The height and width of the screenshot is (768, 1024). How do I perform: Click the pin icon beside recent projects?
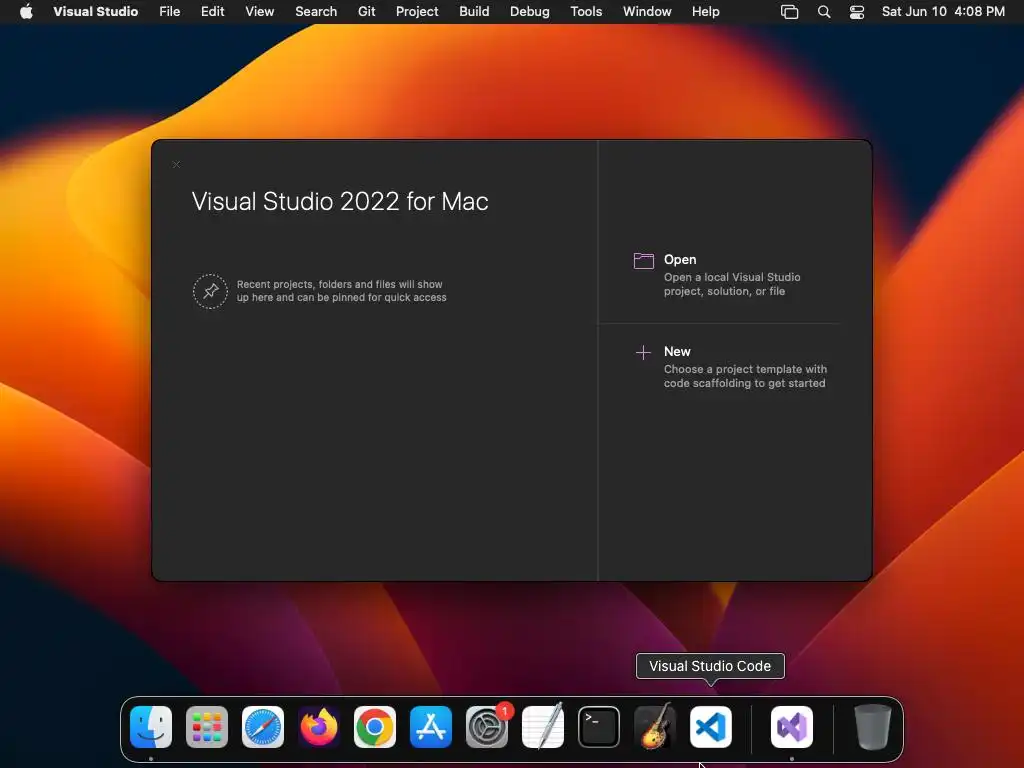(x=210, y=291)
